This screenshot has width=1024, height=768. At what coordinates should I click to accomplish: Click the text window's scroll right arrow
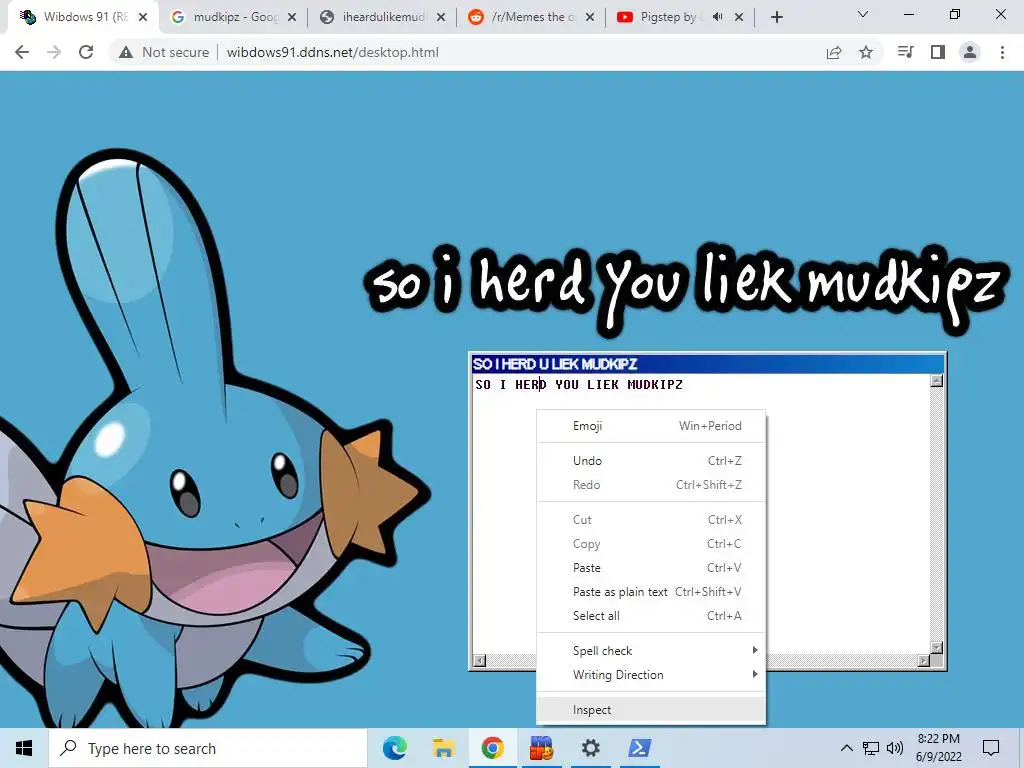click(x=923, y=661)
